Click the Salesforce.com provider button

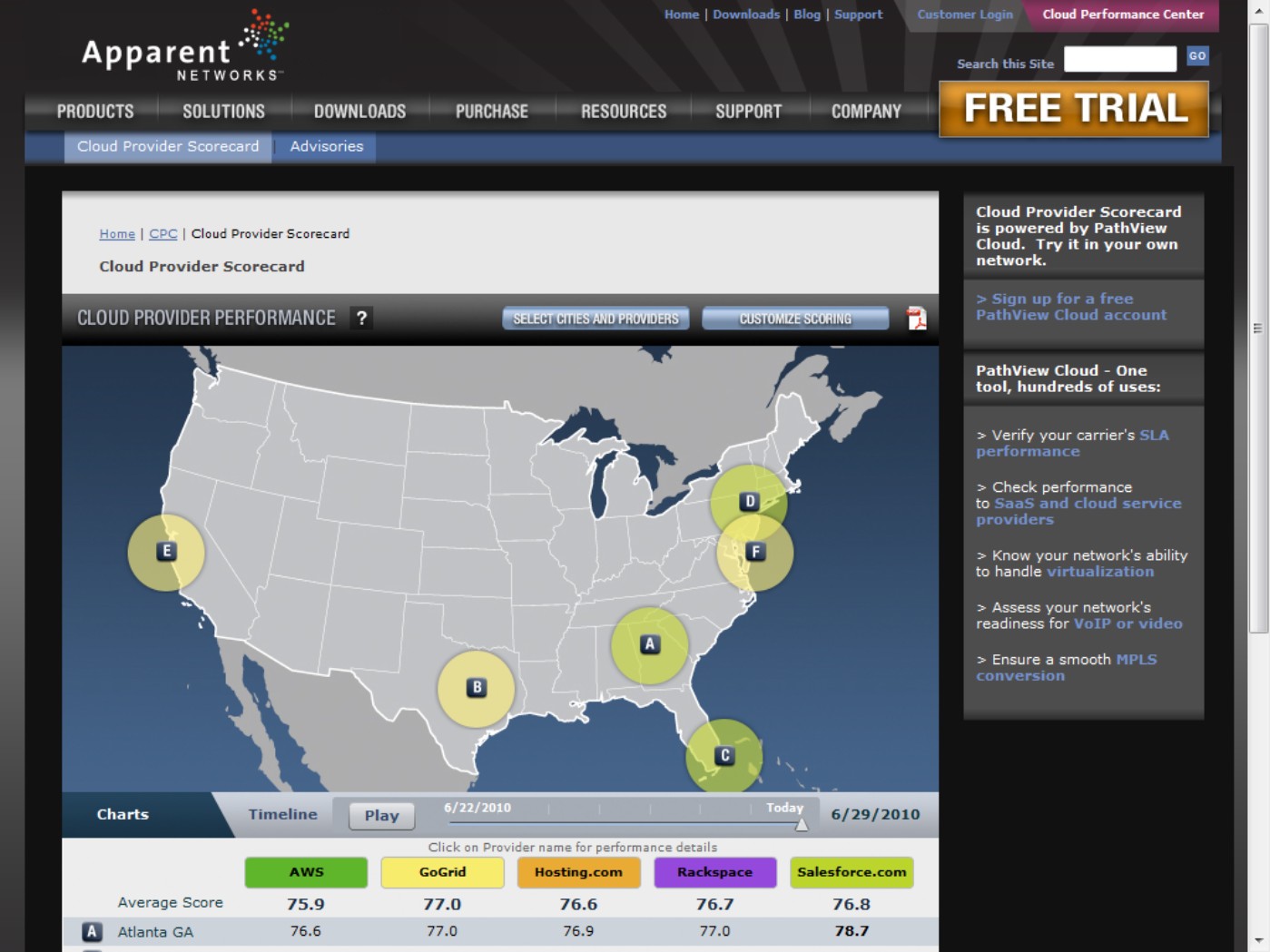[x=852, y=872]
